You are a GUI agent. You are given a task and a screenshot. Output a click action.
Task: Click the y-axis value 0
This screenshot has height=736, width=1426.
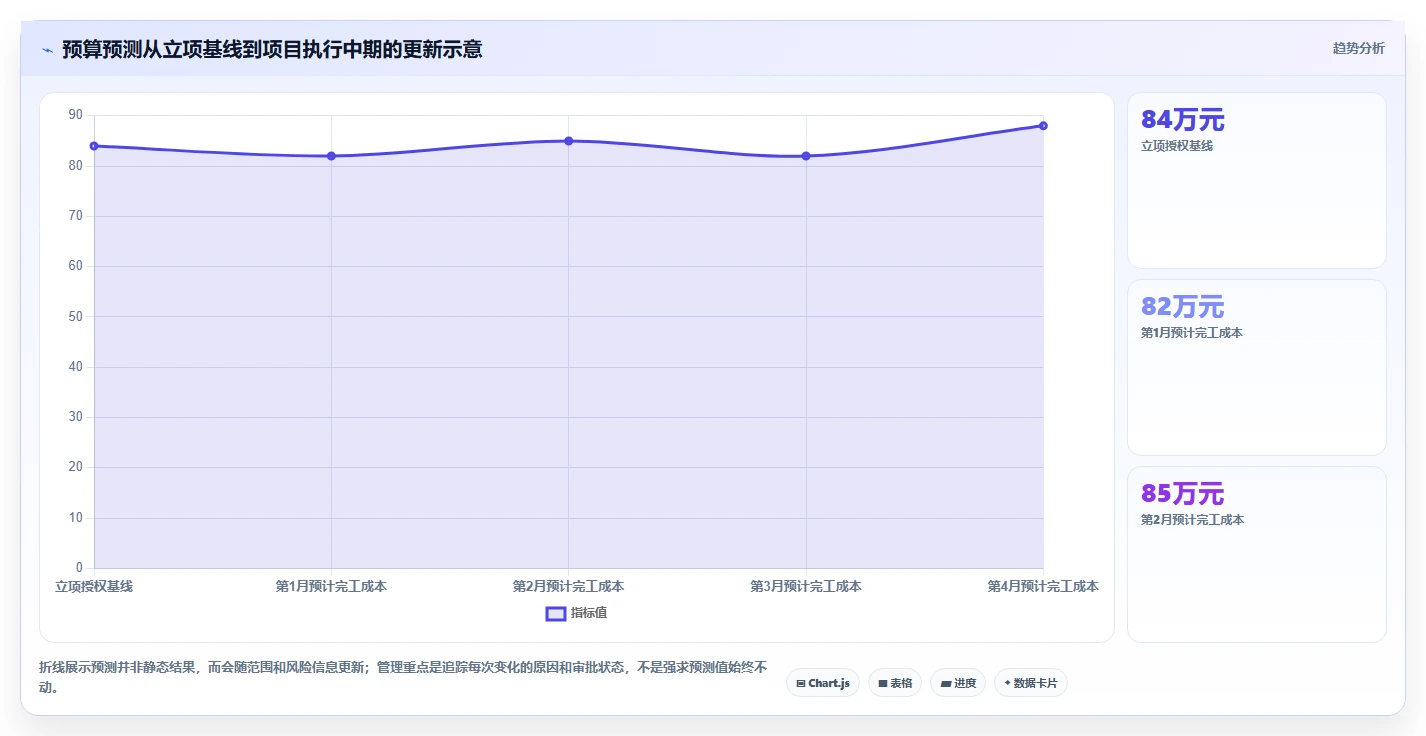tap(80, 568)
